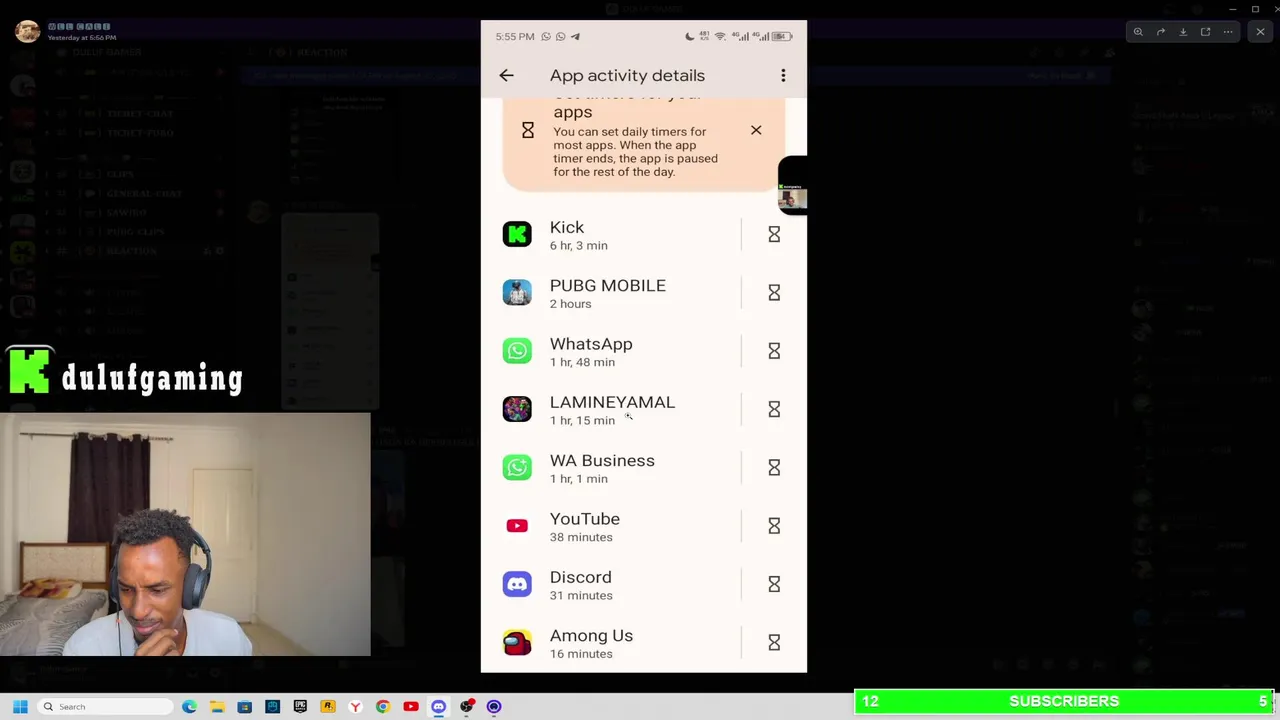The height and width of the screenshot is (720, 1280).
Task: Zoom the image with the magnifier icon
Action: [1138, 32]
